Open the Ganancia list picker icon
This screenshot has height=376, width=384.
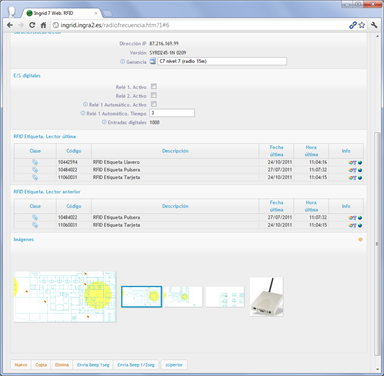tap(153, 61)
